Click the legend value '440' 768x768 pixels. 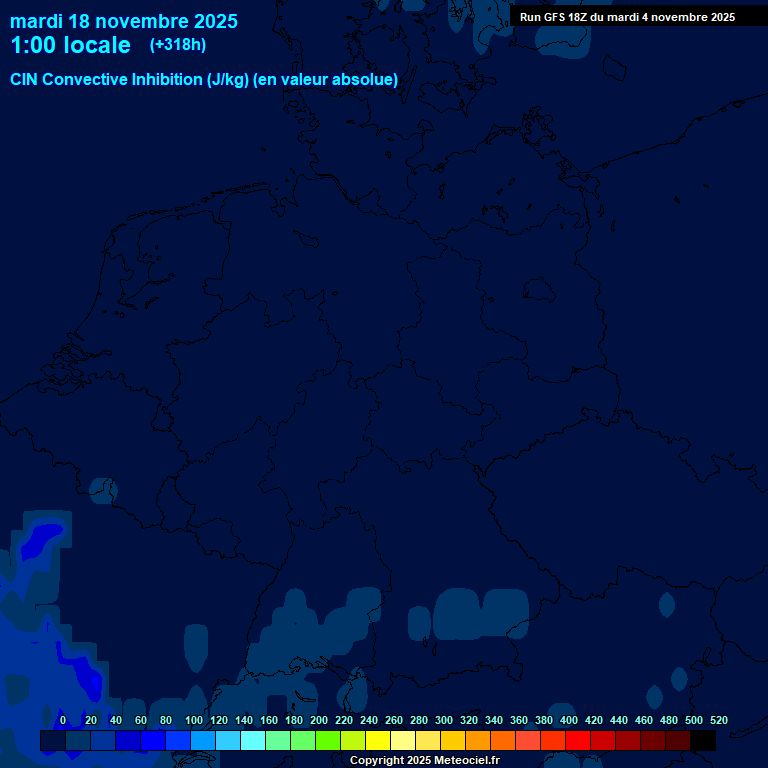click(619, 720)
